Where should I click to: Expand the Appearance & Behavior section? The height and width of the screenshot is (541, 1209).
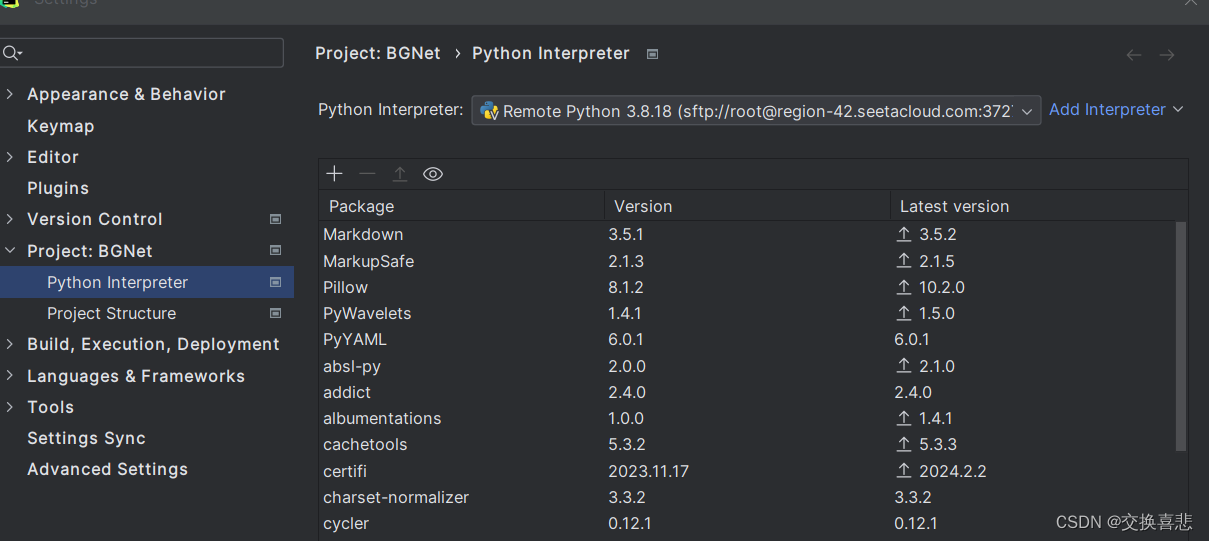click(10, 94)
